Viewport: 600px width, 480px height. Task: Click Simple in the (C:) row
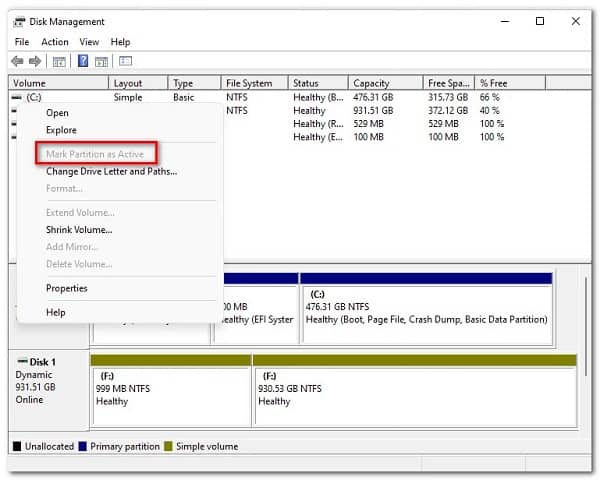pos(128,98)
